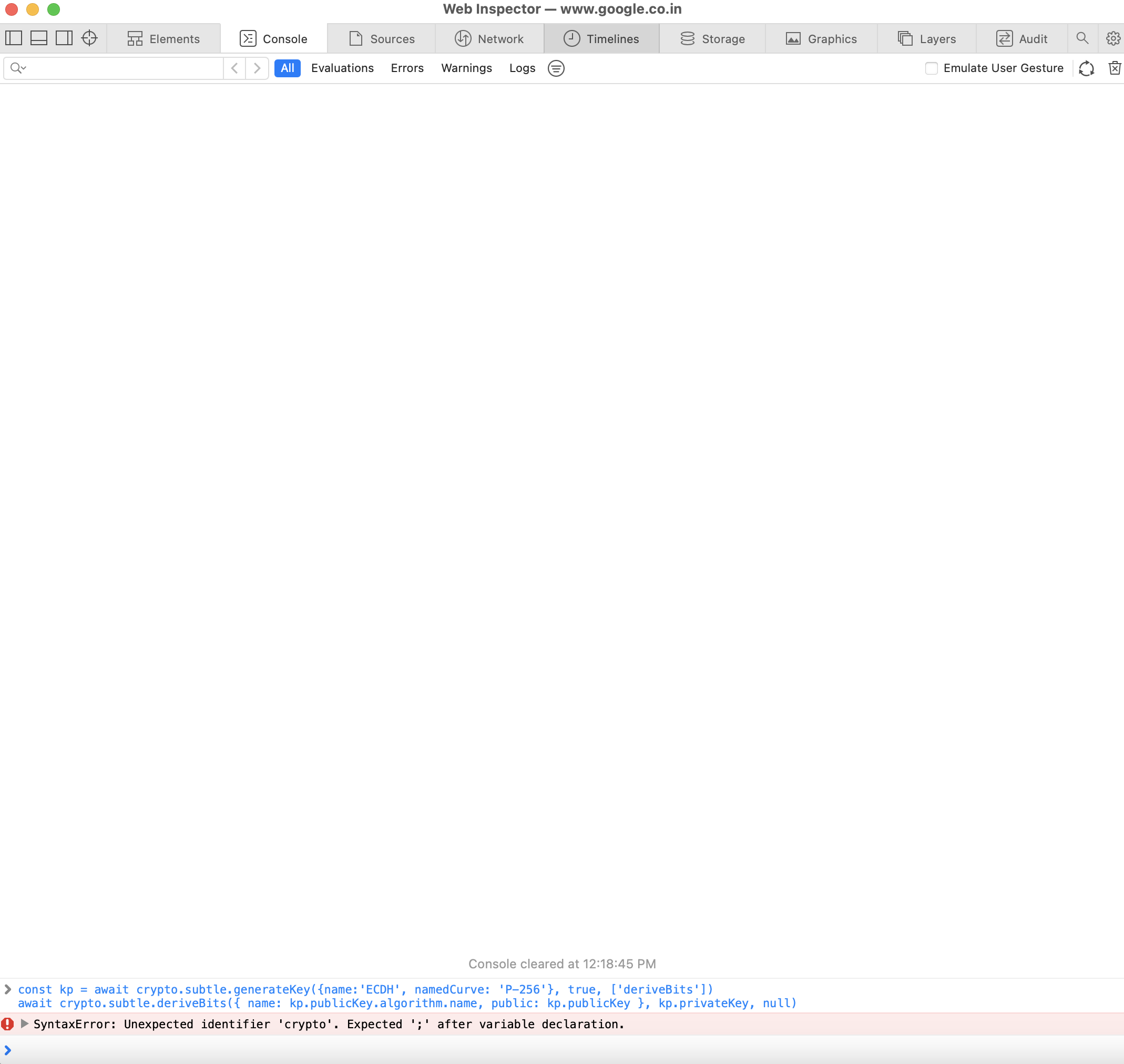Enable Emulate User Gesture checkbox
The height and width of the screenshot is (1064, 1124).
931,68
